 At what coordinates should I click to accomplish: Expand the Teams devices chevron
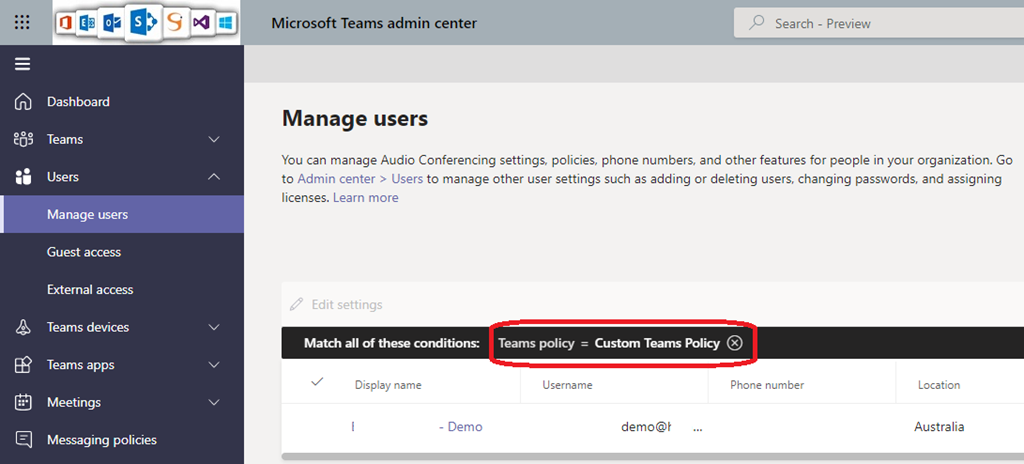coord(214,327)
